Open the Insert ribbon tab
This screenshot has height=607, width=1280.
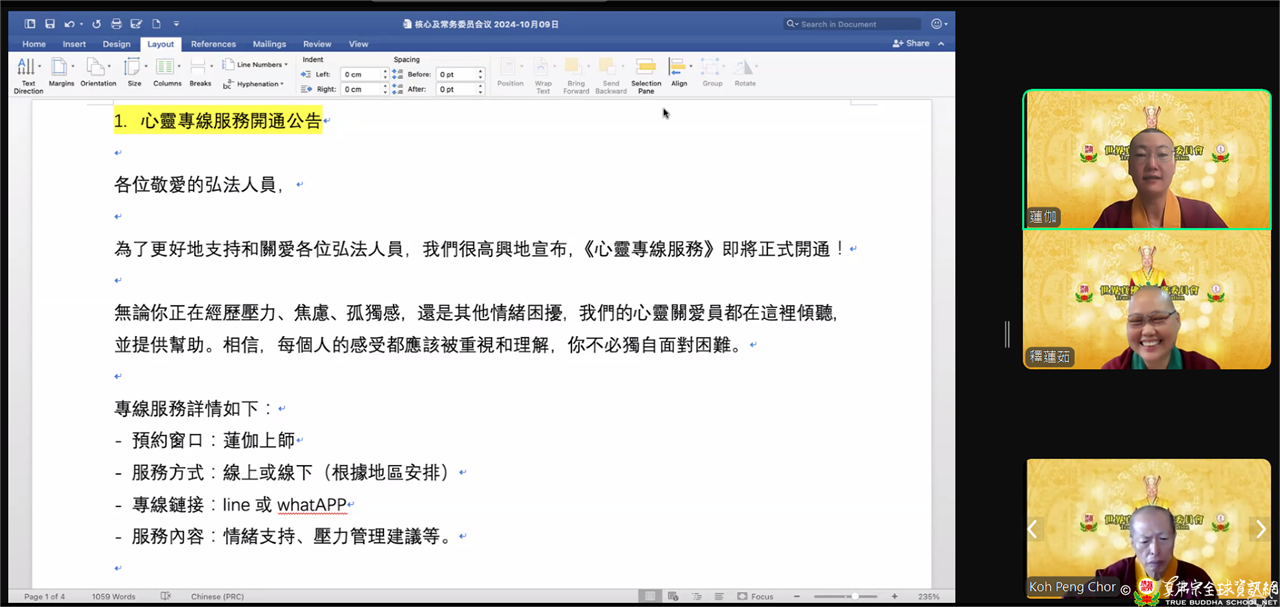coord(74,44)
